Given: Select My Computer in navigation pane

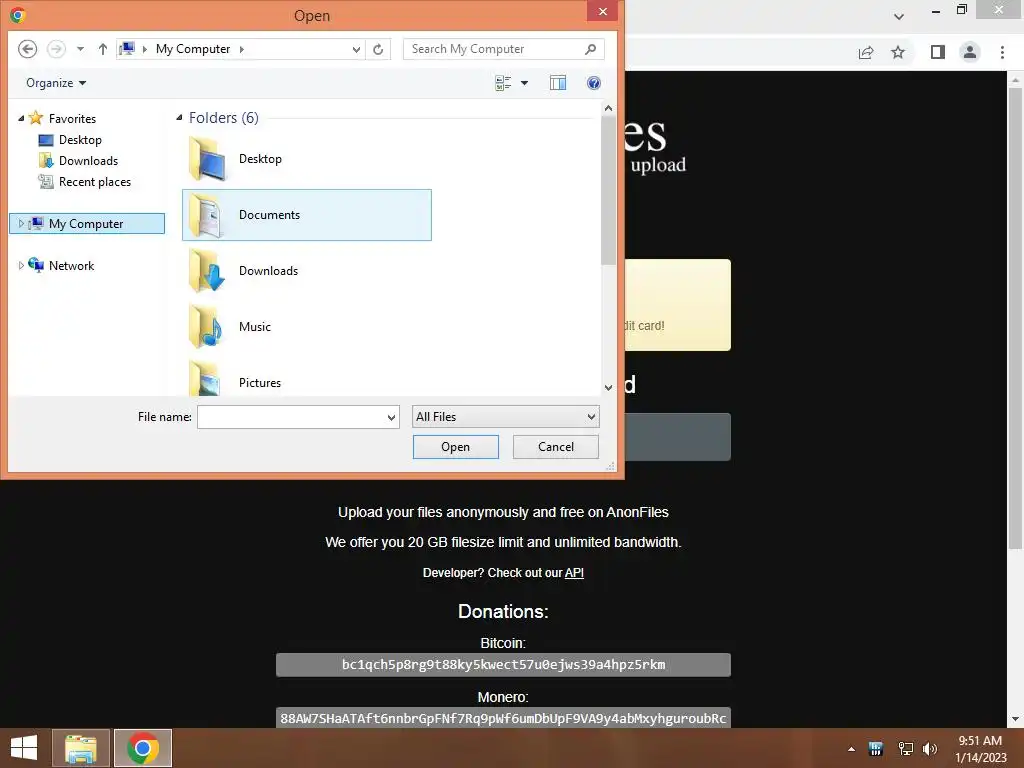Looking at the screenshot, I should [x=86, y=224].
